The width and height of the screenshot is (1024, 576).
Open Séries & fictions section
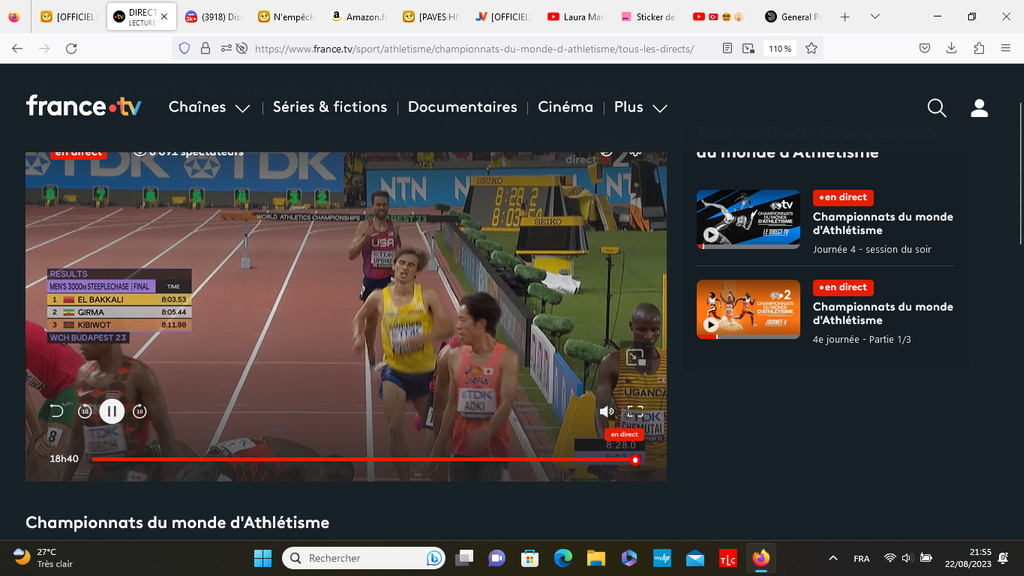(330, 107)
